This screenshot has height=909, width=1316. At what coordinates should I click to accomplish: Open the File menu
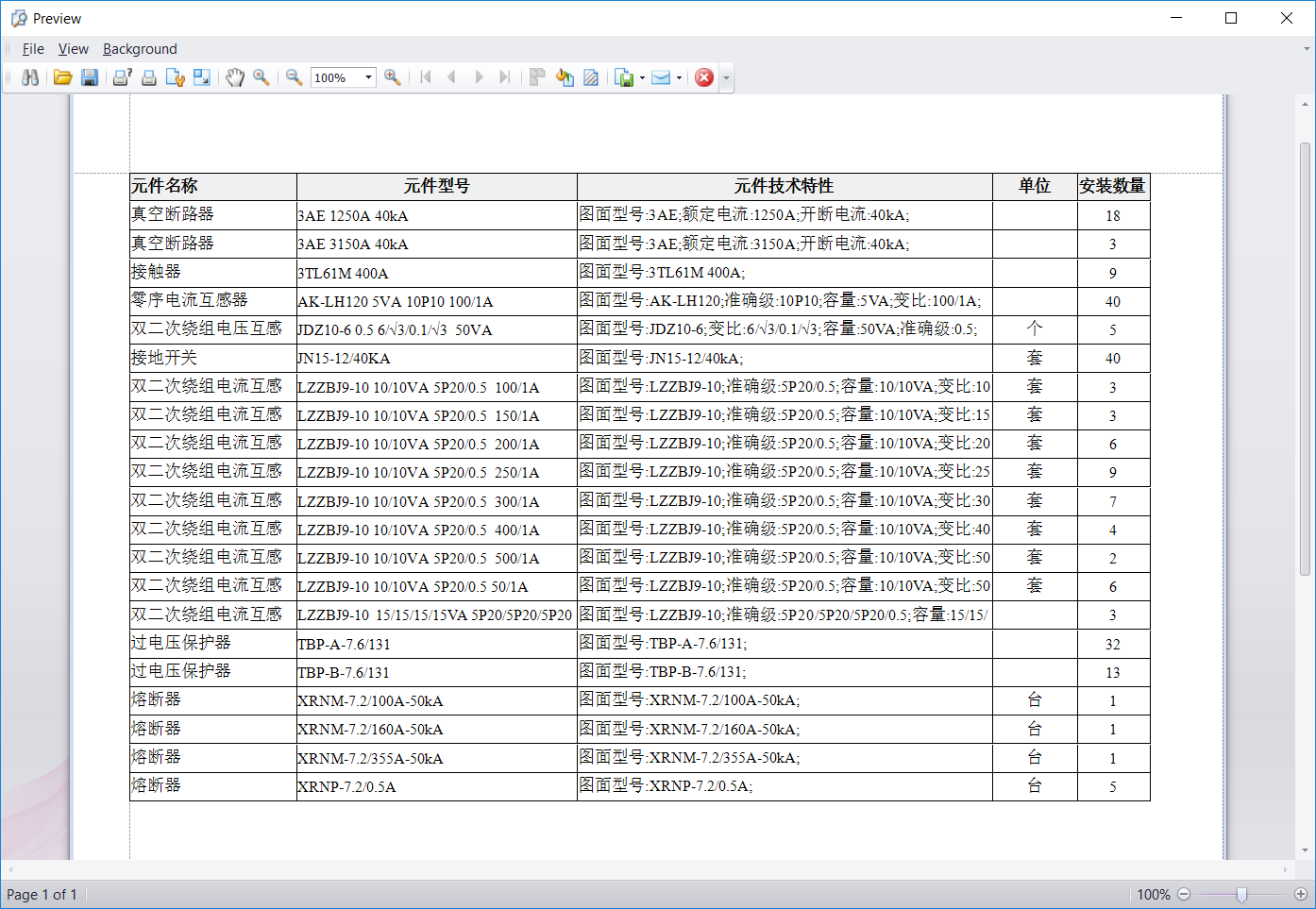[x=33, y=49]
